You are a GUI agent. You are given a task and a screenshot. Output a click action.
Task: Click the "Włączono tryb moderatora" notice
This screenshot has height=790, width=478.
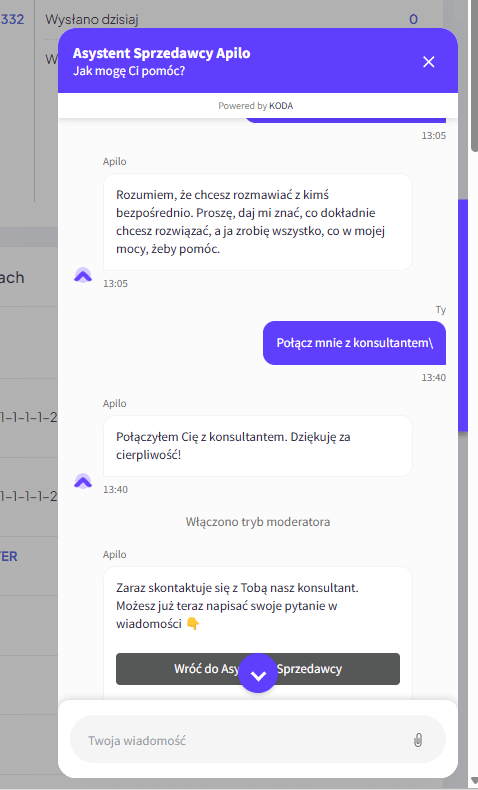click(x=258, y=521)
